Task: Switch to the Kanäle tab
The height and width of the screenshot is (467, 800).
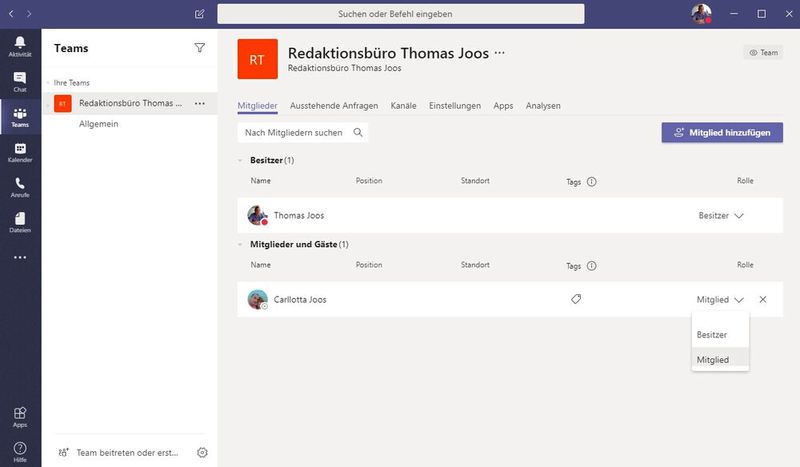Action: [x=403, y=105]
